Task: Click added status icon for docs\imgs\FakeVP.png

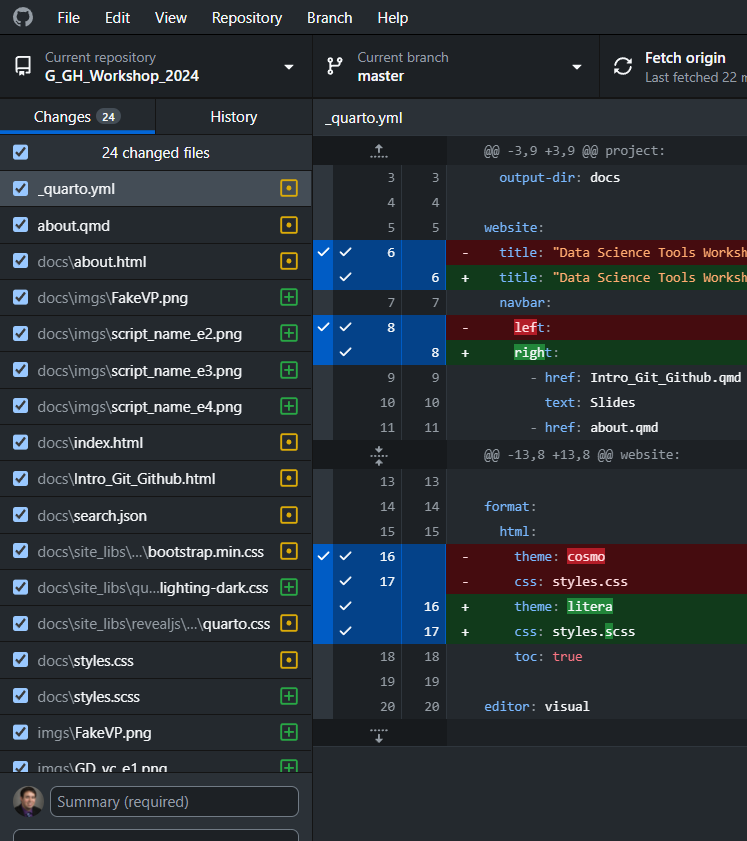Action: pos(289,297)
